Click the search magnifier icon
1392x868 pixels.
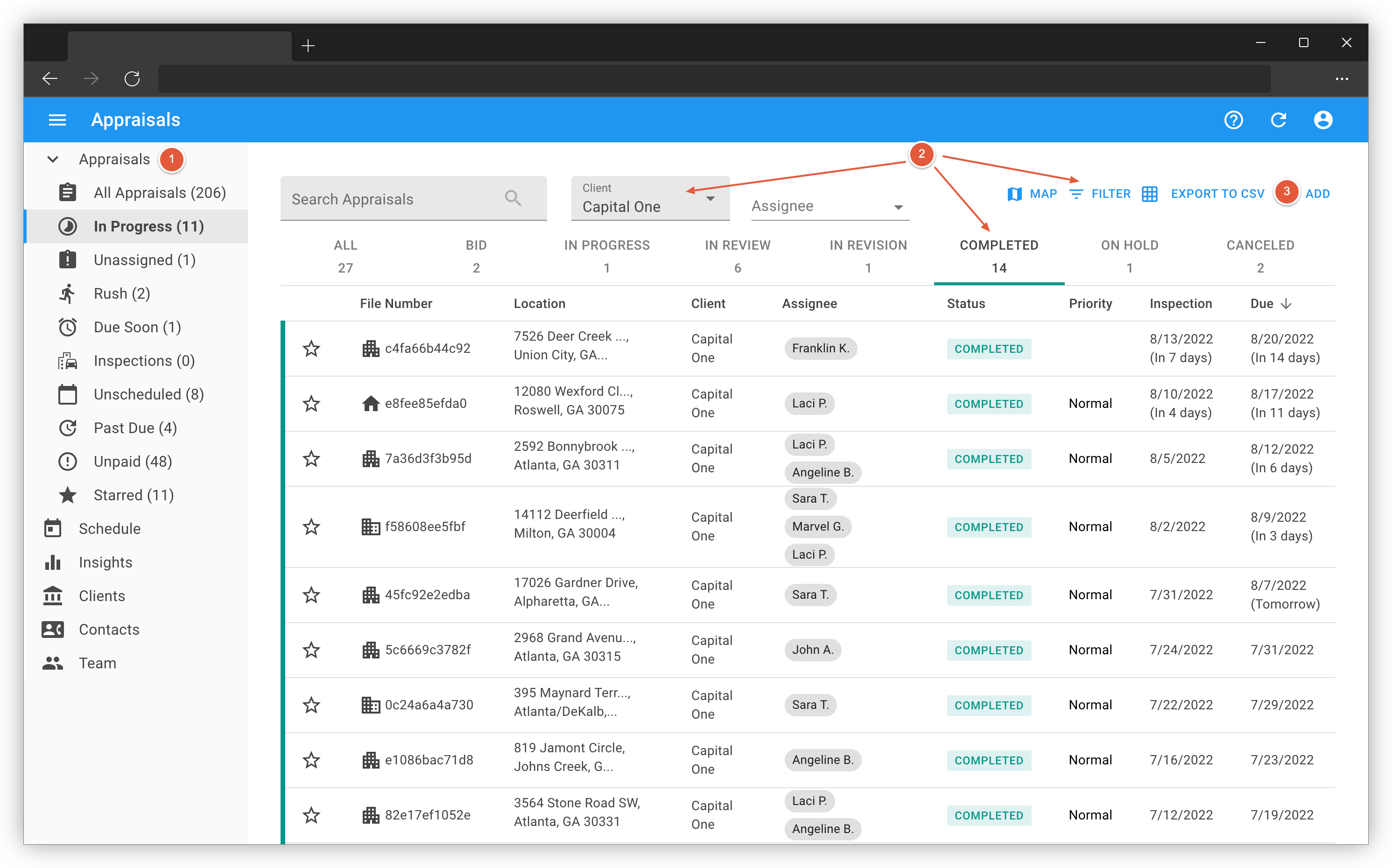(x=513, y=198)
